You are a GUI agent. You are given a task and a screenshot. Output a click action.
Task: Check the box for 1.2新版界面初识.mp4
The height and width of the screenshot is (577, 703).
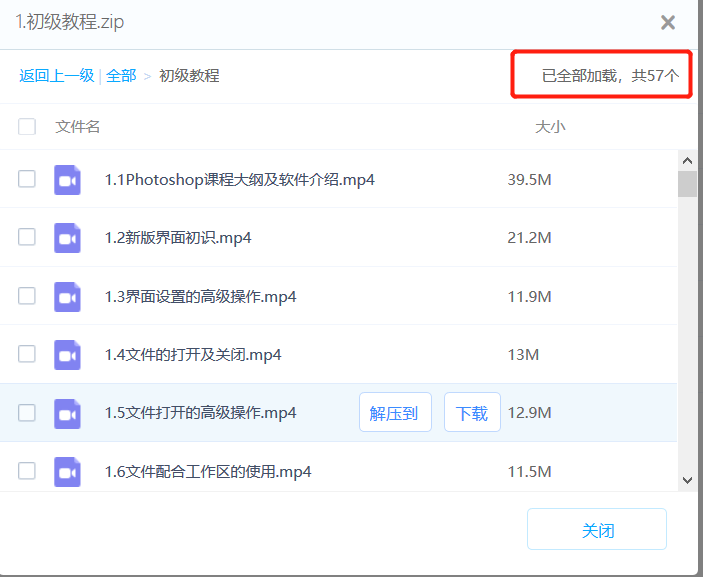coord(27,237)
